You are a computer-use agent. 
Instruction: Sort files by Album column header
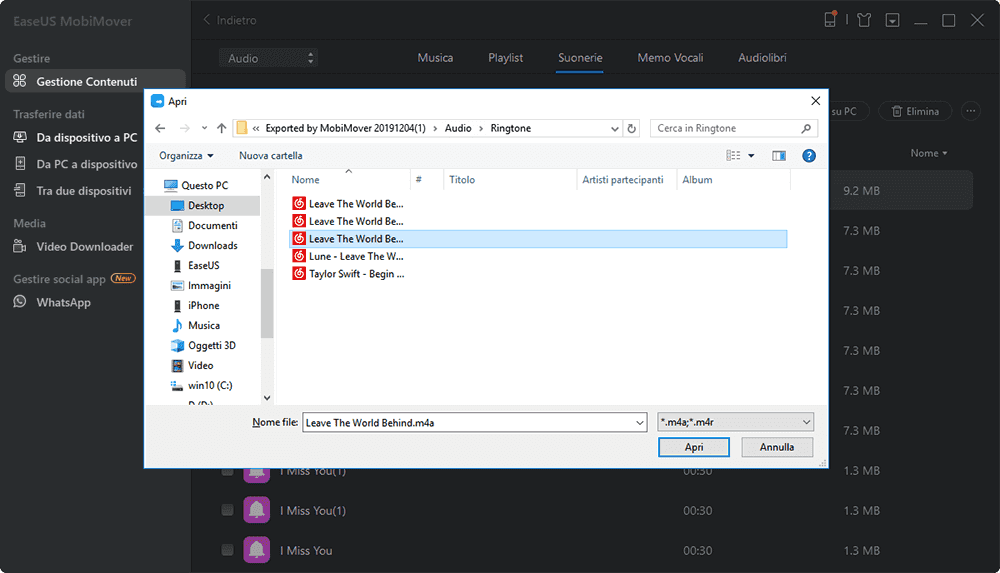(x=697, y=180)
